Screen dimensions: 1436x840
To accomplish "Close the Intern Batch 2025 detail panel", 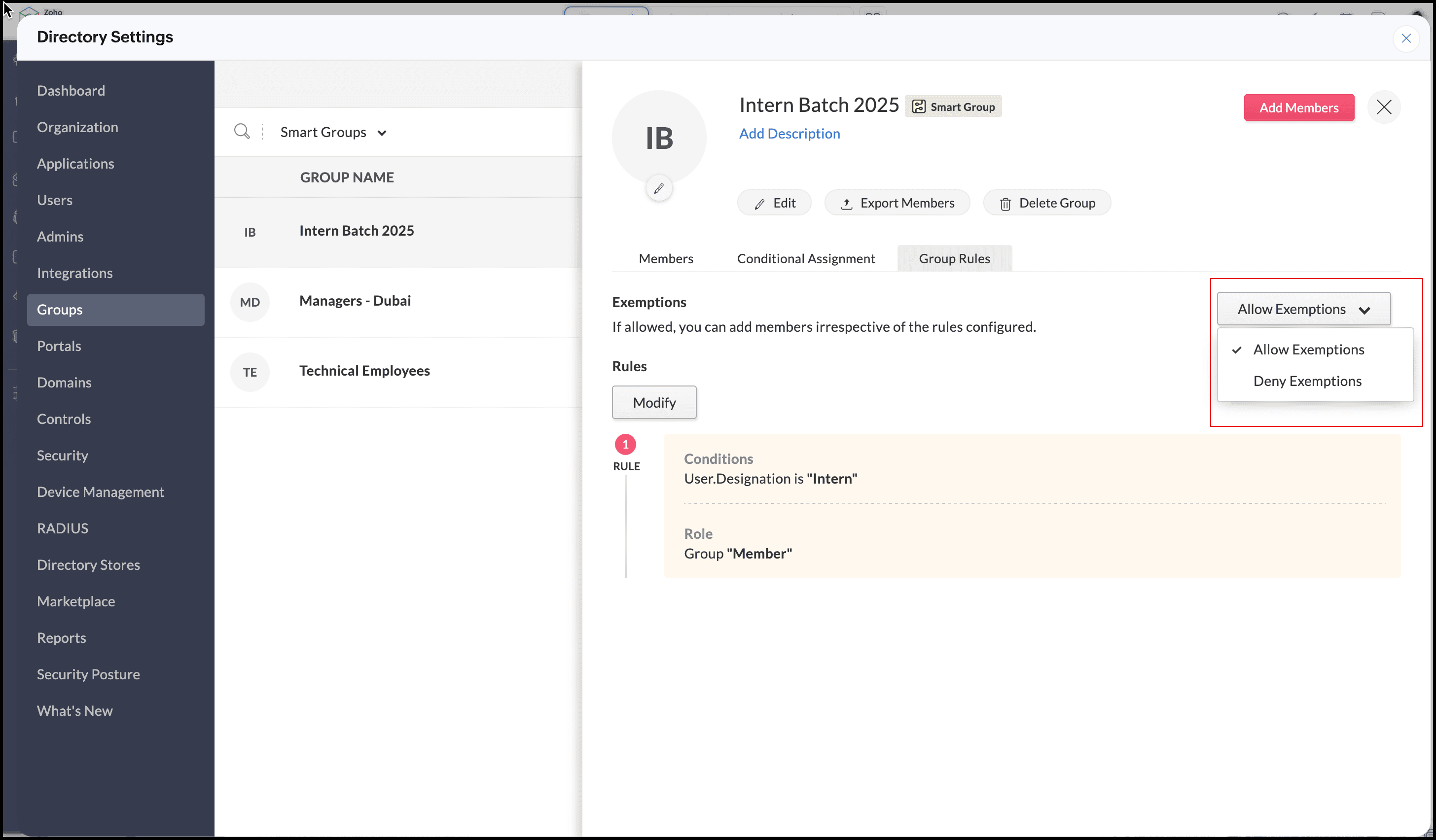I will pyautogui.click(x=1384, y=107).
